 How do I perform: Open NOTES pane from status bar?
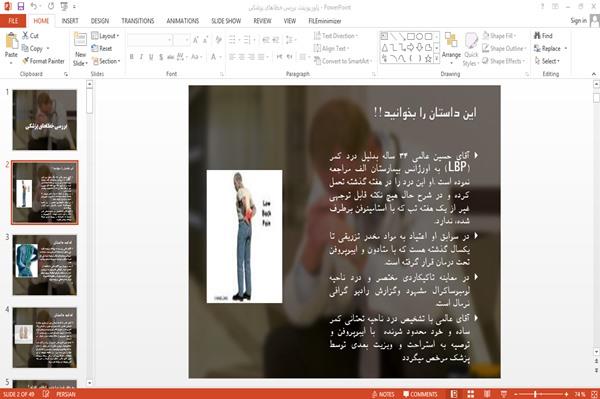pyautogui.click(x=383, y=394)
